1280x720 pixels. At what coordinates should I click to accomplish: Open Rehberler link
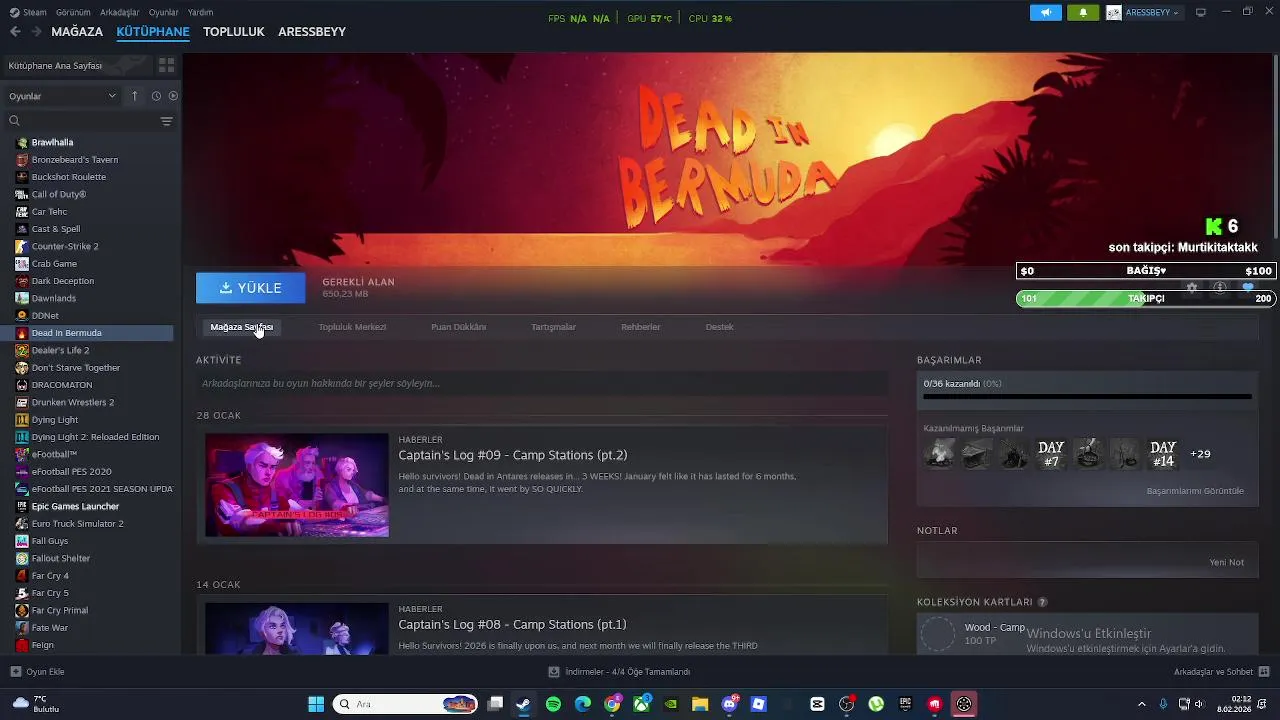(x=641, y=327)
